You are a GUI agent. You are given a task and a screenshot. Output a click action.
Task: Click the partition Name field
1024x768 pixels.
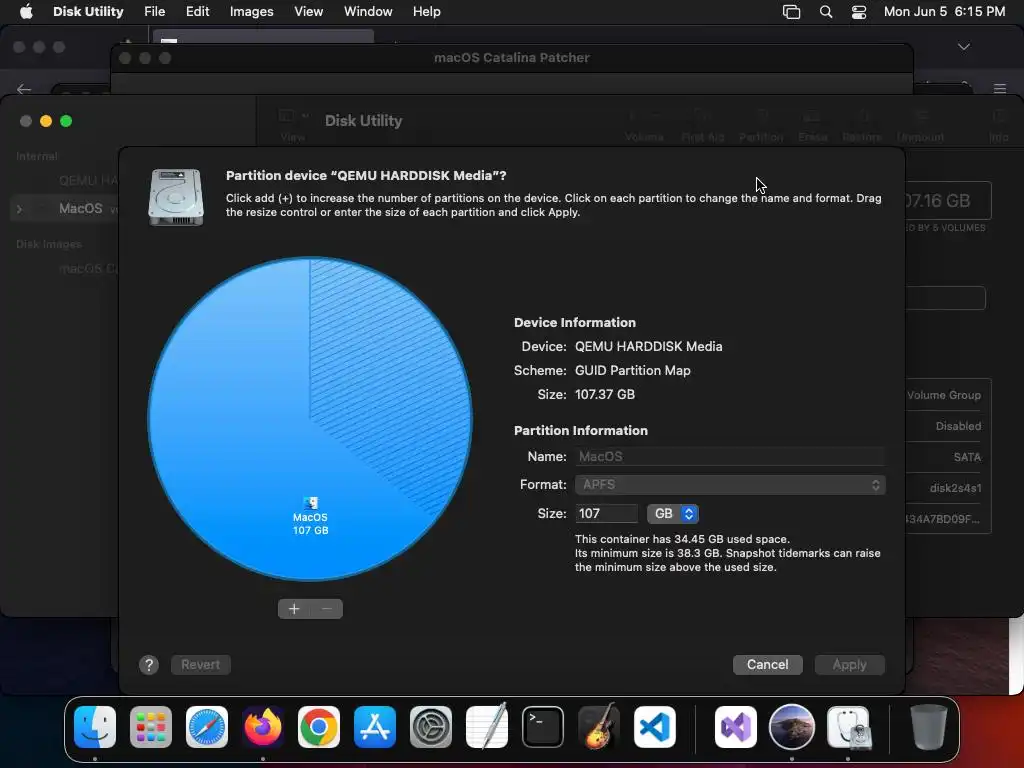(x=730, y=456)
